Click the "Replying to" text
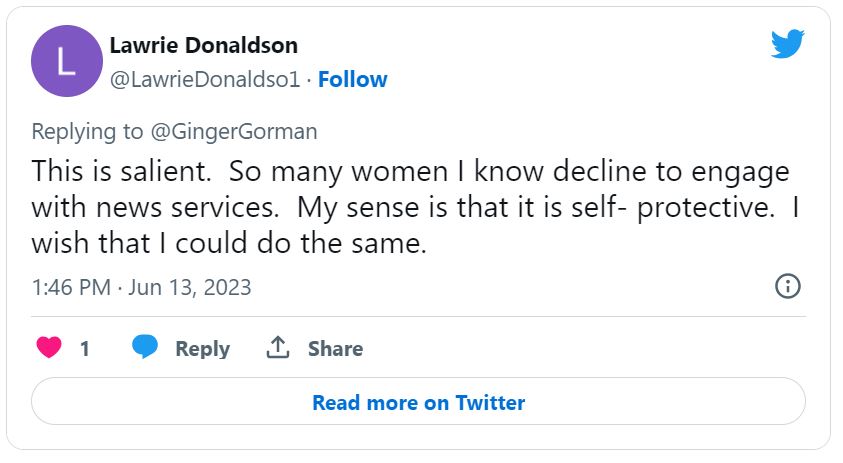 (84, 131)
